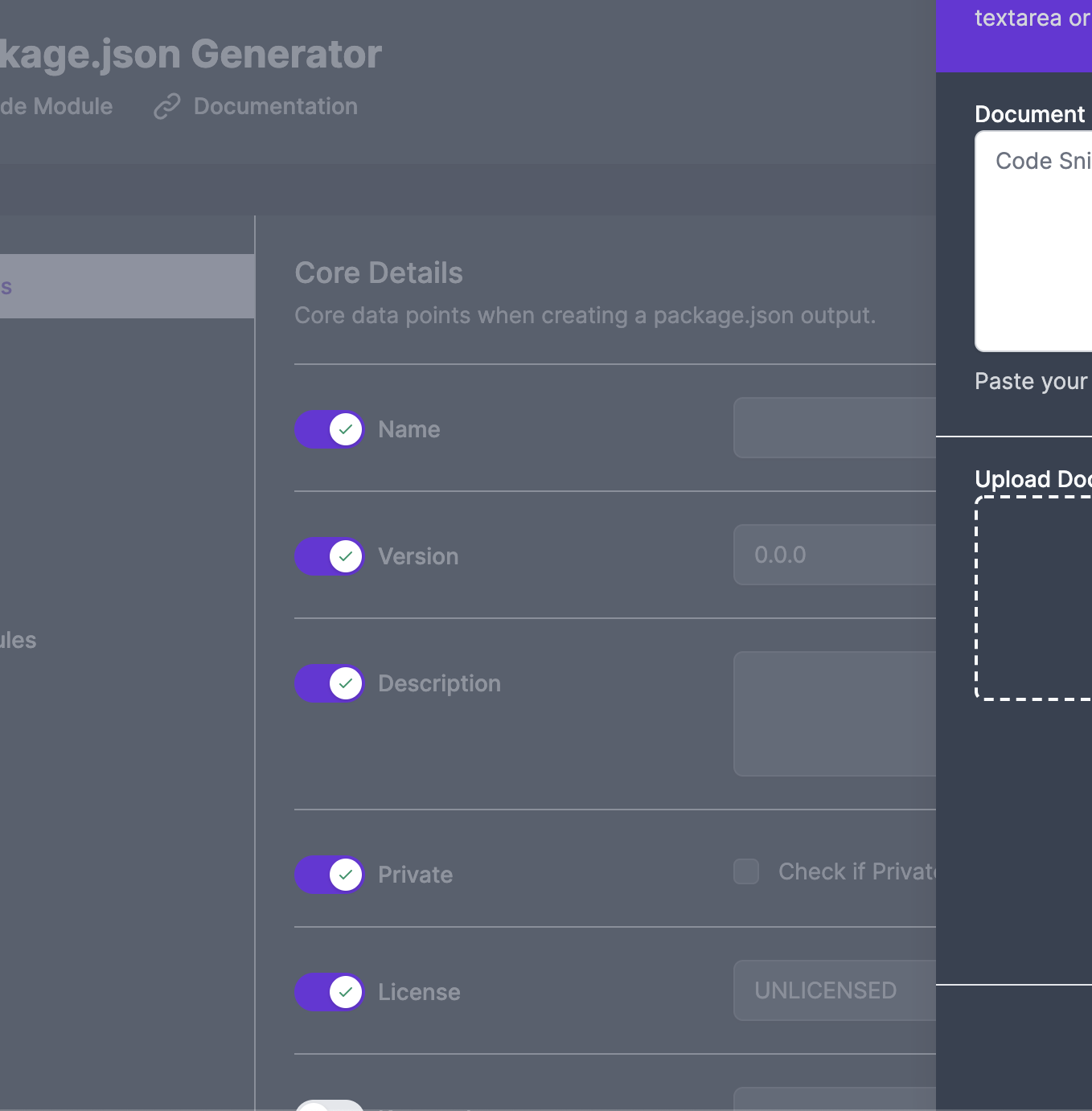Image resolution: width=1092 pixels, height=1111 pixels.
Task: Click the Code Snippet document textarea
Action: [1033, 241]
